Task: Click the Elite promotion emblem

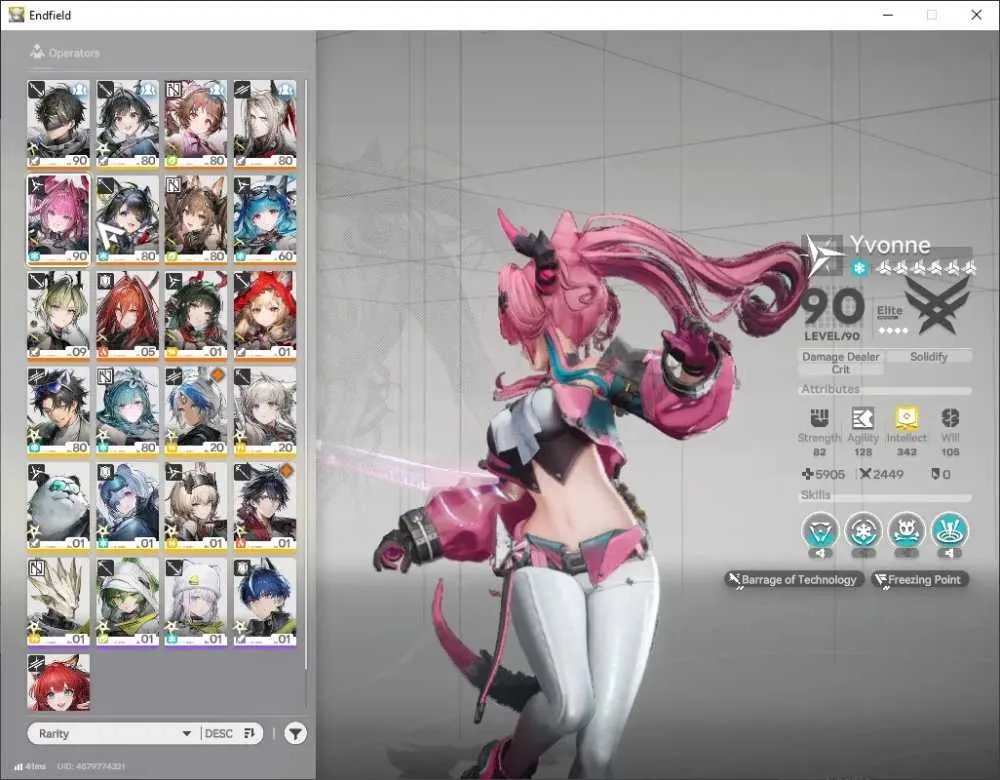Action: click(x=937, y=306)
